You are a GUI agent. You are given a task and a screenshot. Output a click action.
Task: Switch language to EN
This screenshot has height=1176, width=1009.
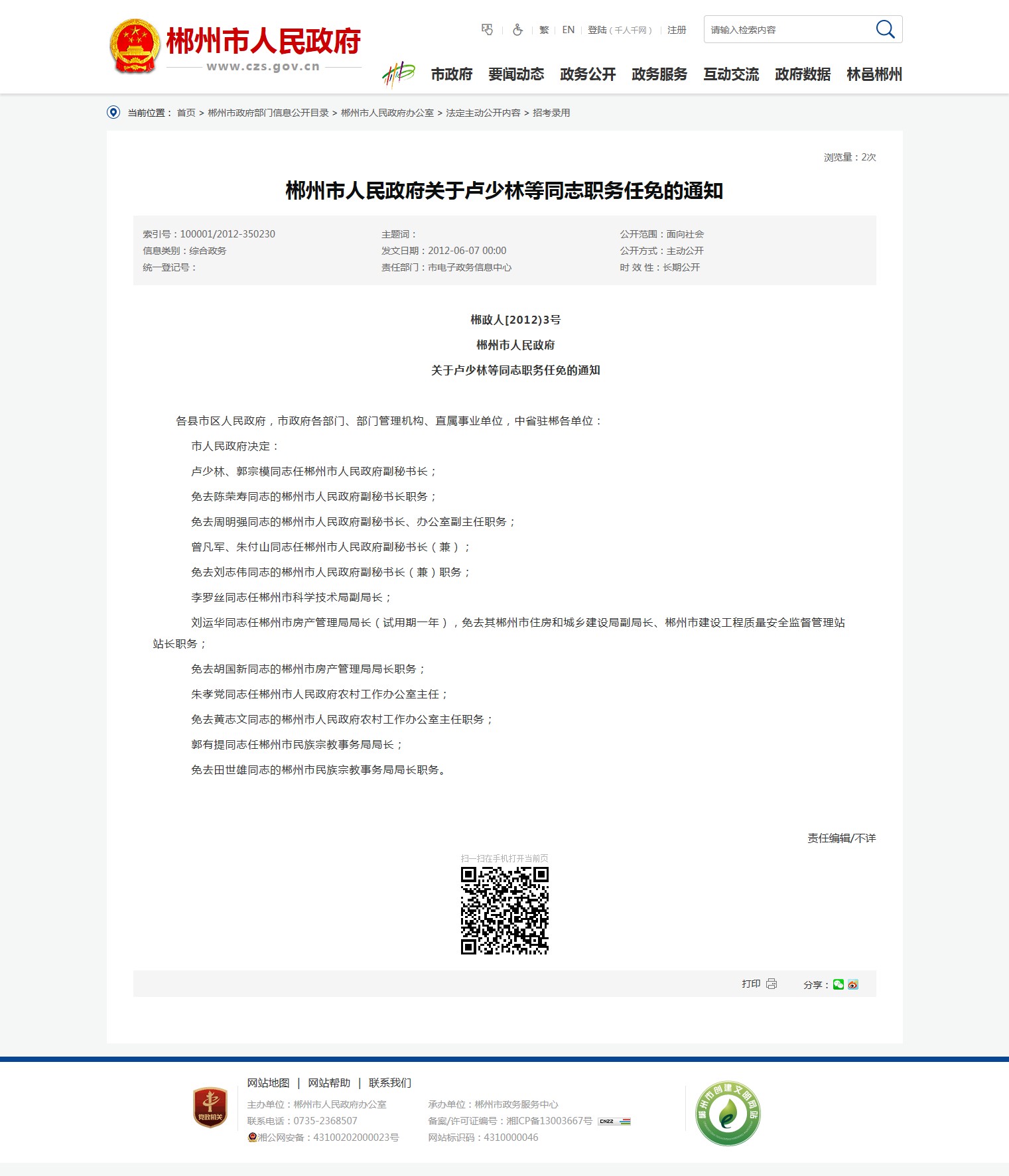(x=569, y=30)
